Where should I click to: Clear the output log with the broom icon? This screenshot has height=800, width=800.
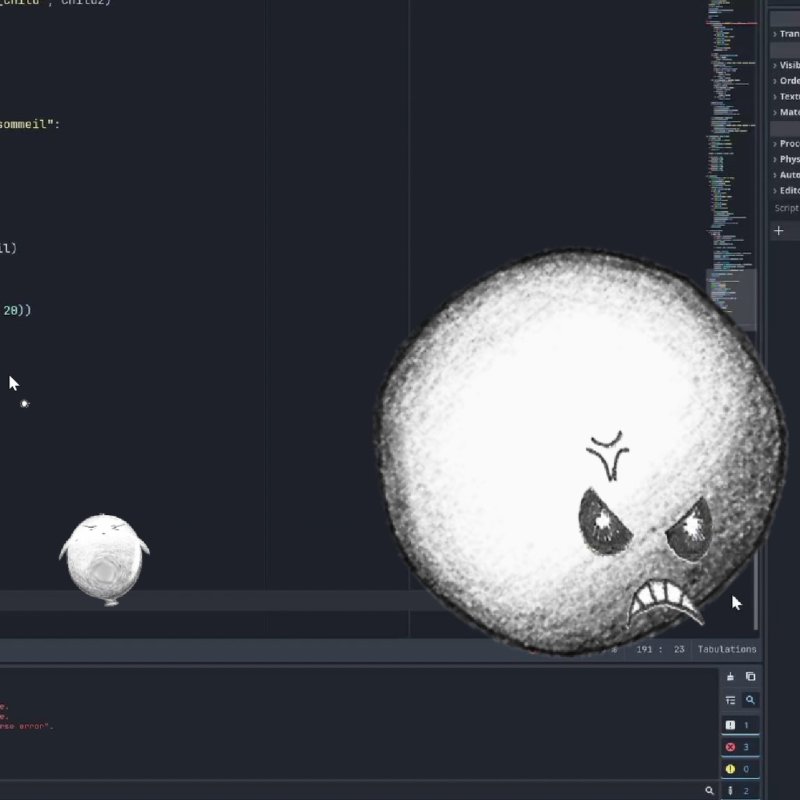(731, 677)
